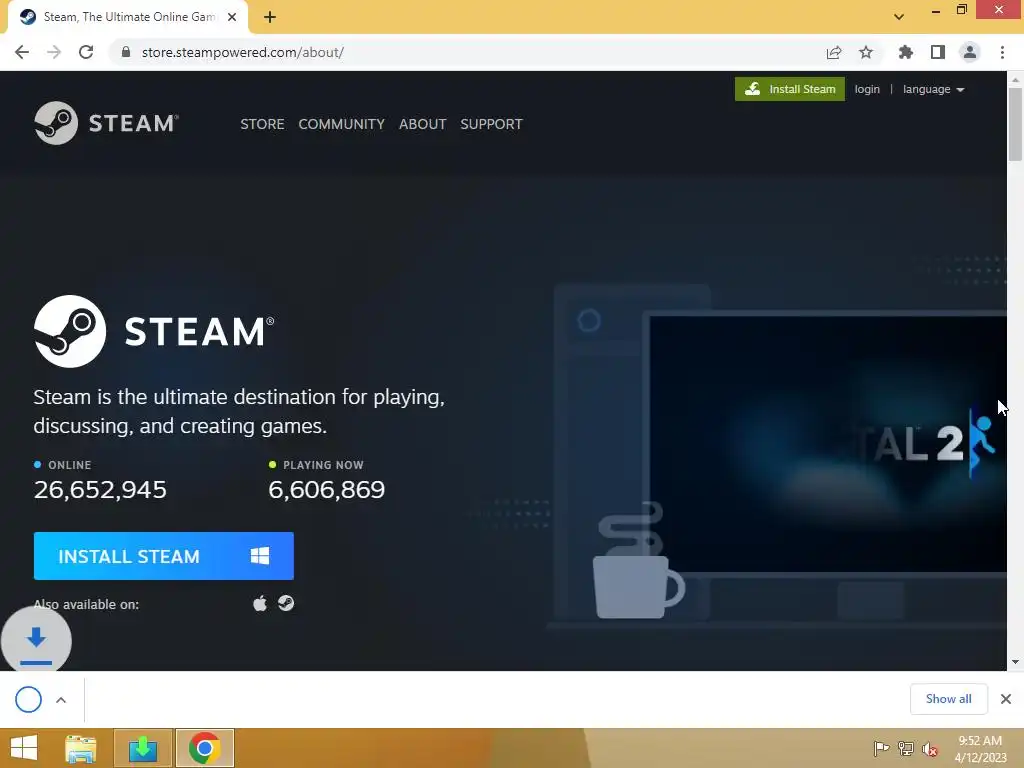Open File Explorer from the taskbar
1024x768 pixels.
[81, 748]
